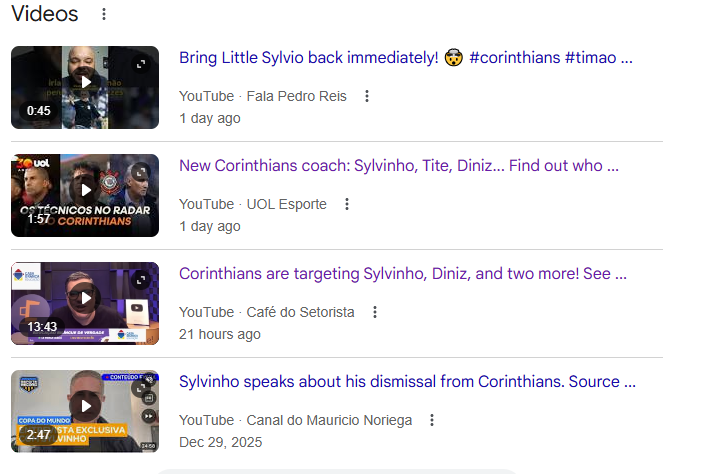711x474 pixels.
Task: Play the Canal do Mauricio Noriega video
Action: tap(85, 407)
